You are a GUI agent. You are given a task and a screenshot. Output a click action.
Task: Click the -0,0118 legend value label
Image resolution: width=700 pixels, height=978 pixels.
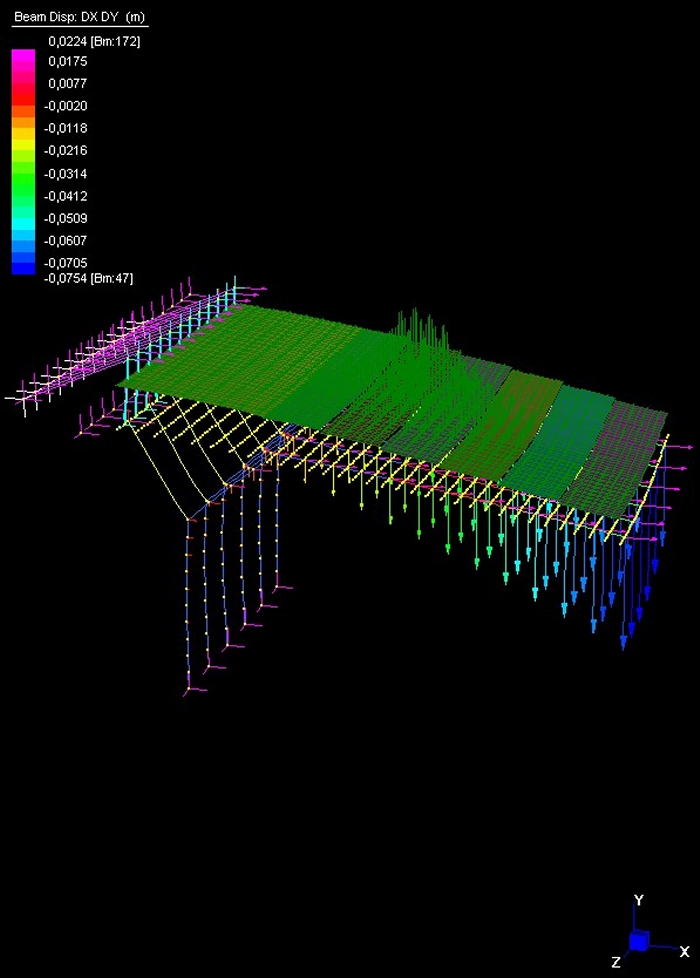(66, 128)
